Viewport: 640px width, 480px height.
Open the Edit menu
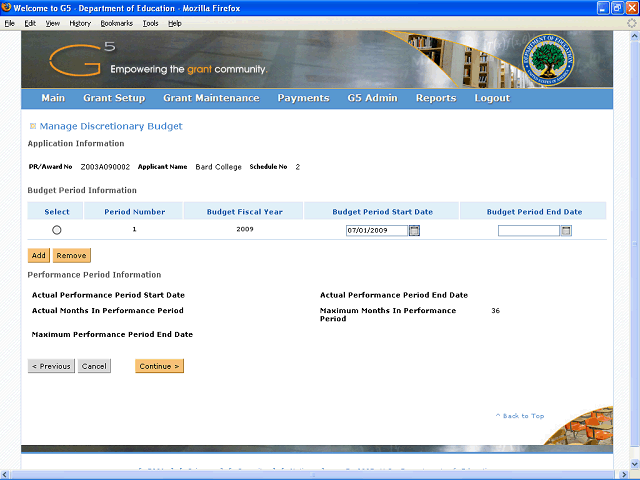[30, 23]
